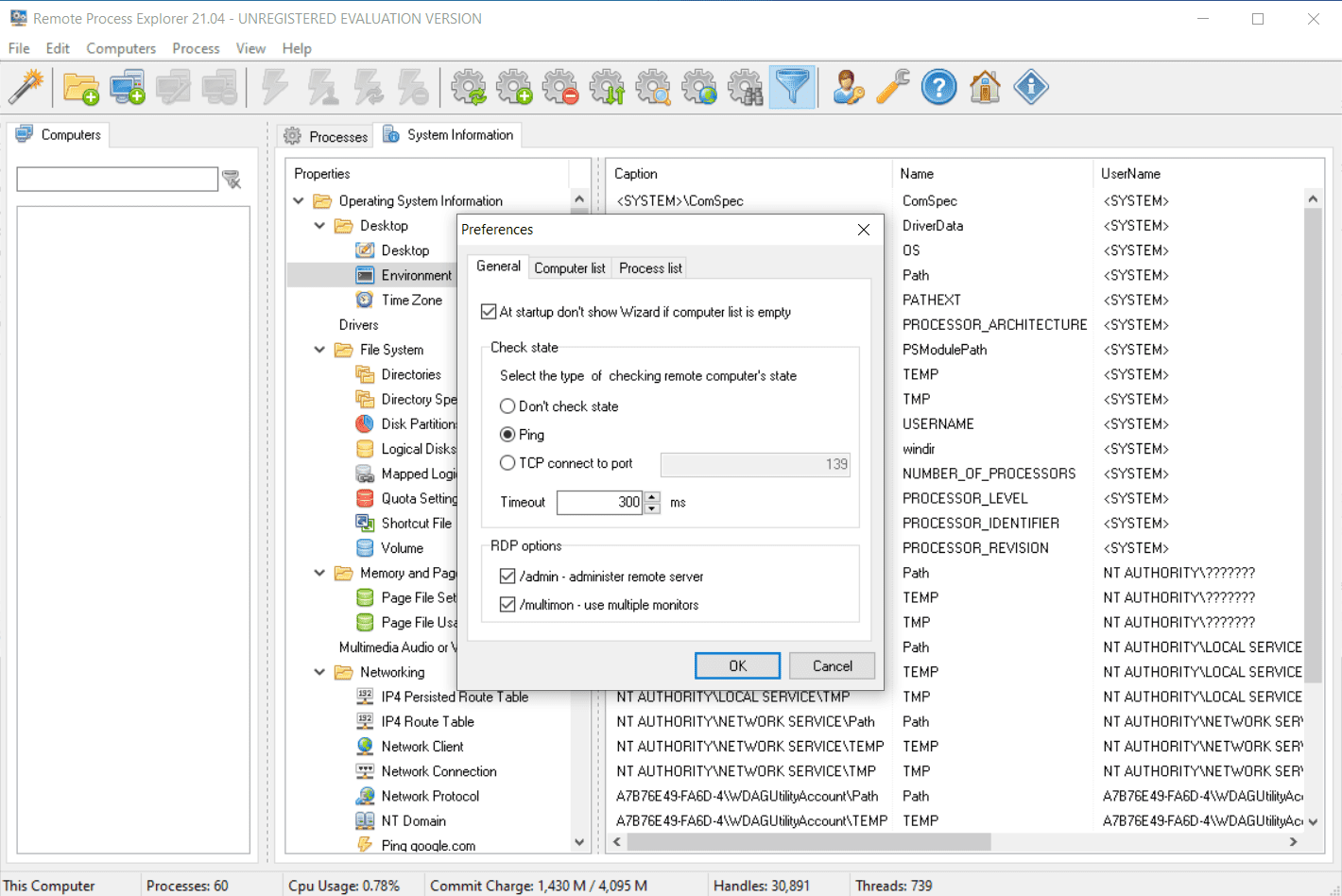Open the Computers menu
This screenshot has width=1342, height=896.
pos(121,48)
